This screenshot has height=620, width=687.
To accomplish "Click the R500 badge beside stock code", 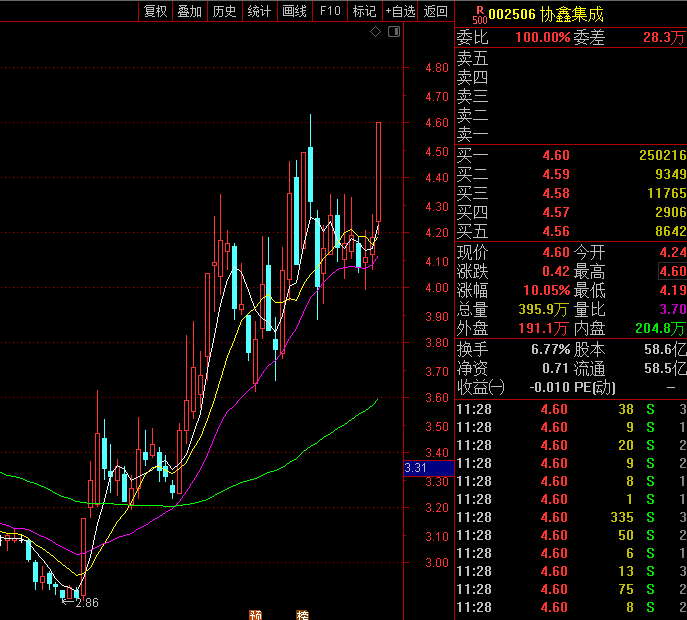I will (478, 15).
